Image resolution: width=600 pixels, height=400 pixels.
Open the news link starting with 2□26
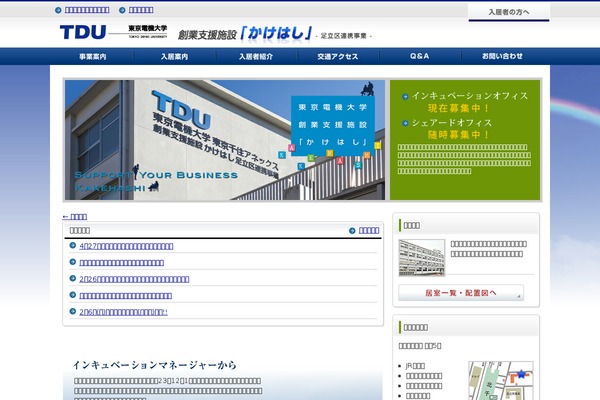(x=134, y=279)
